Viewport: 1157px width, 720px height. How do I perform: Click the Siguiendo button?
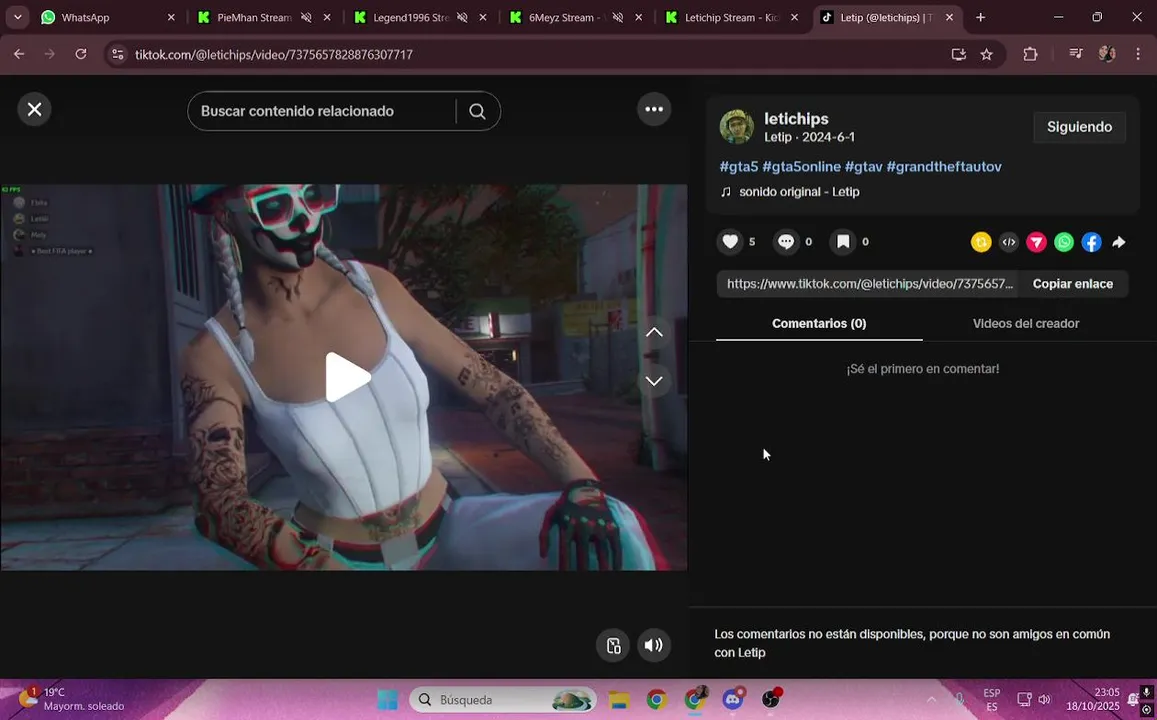1079,127
